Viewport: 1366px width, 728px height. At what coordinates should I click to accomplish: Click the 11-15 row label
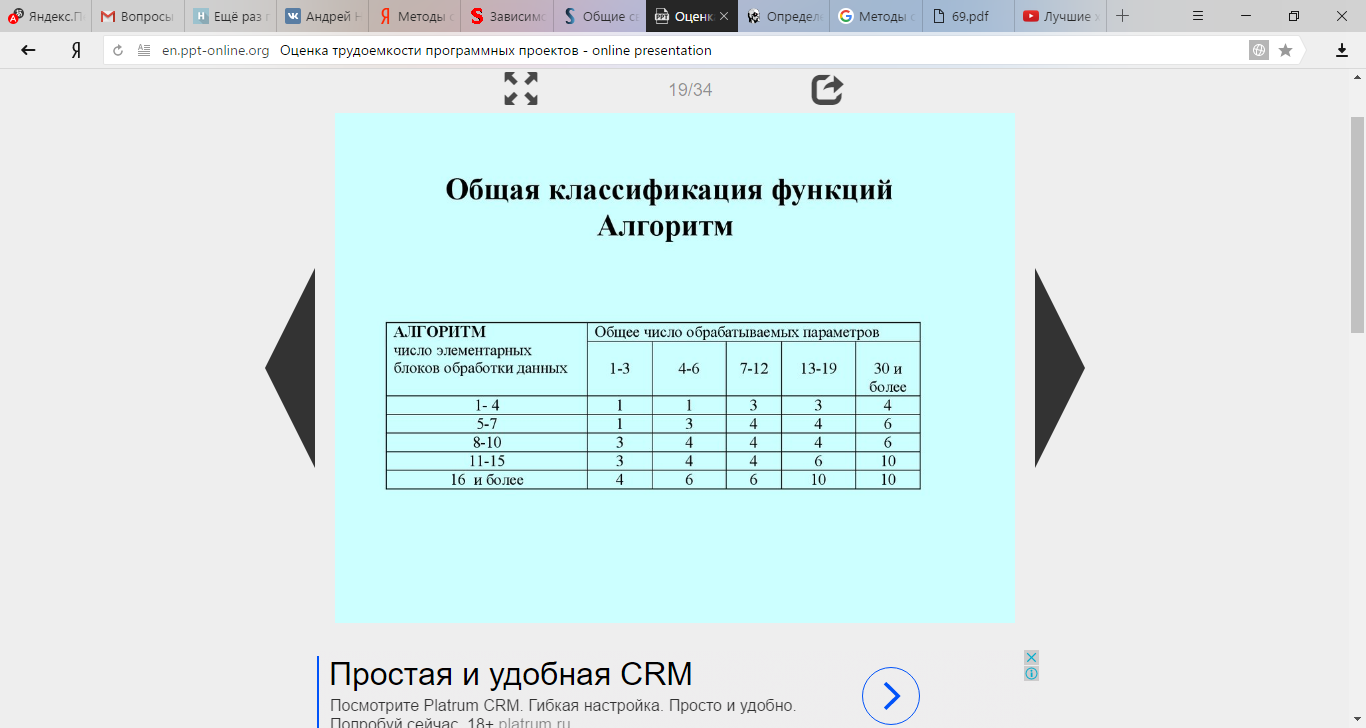point(487,461)
